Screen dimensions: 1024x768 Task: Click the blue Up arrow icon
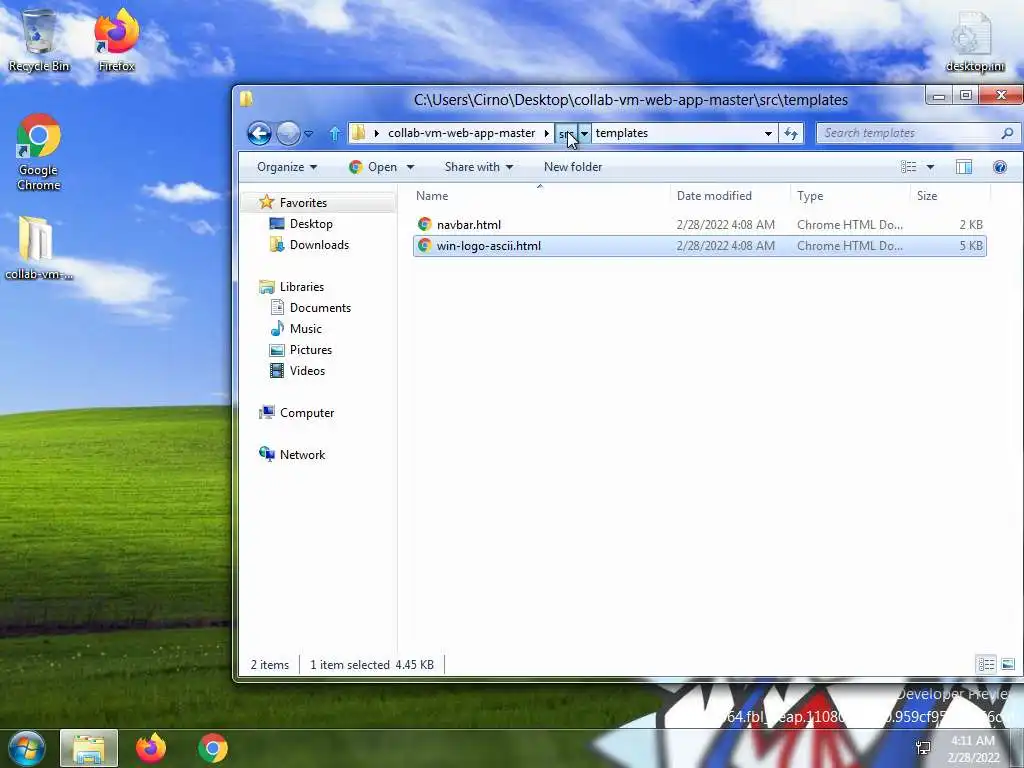(334, 134)
